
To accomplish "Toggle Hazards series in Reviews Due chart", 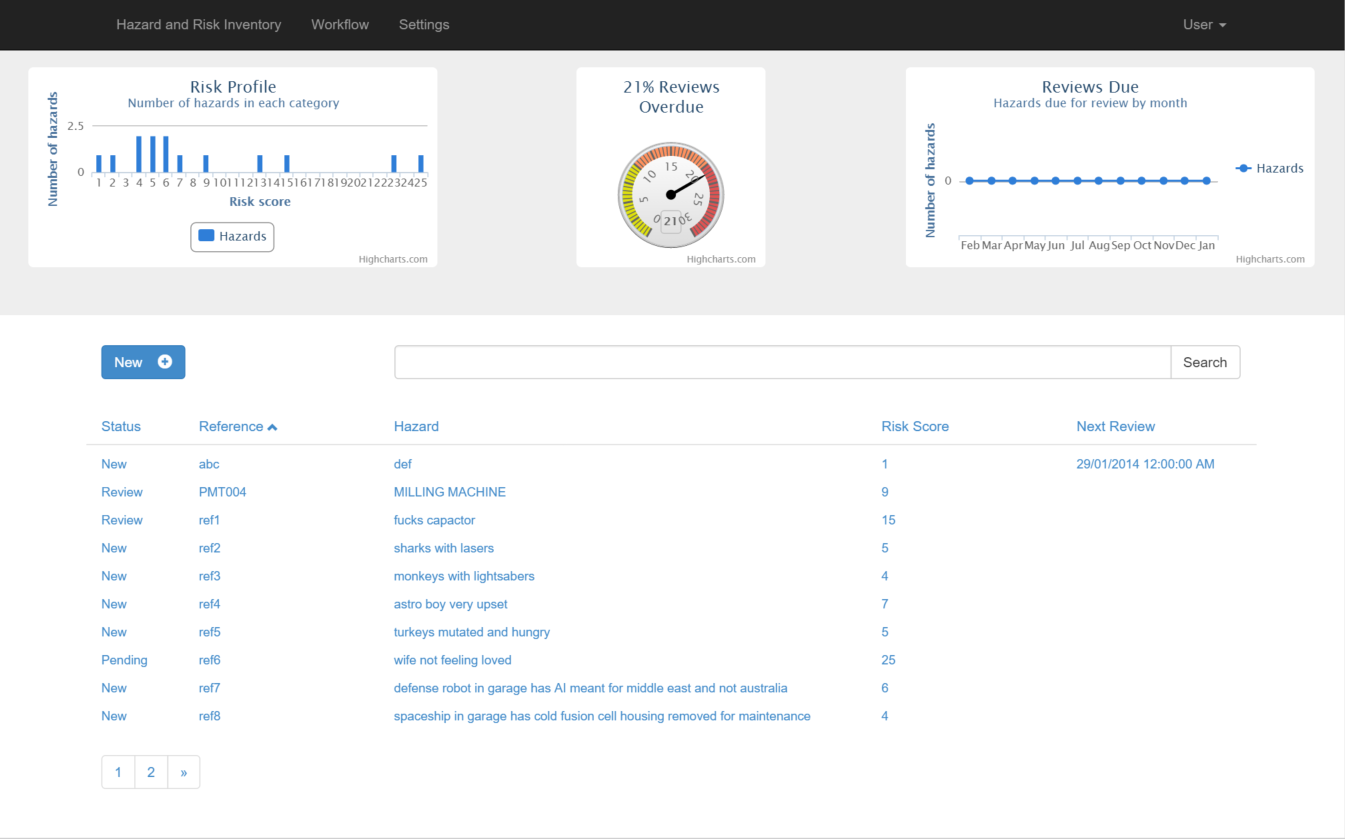I will pos(1269,169).
